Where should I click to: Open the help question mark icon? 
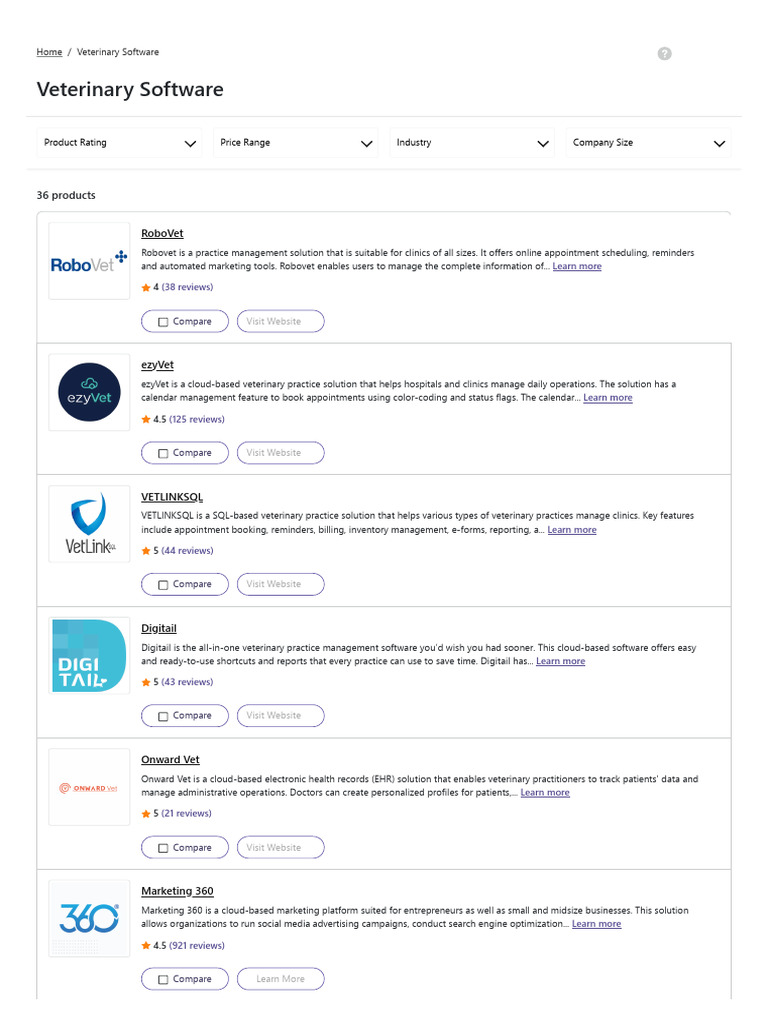[664, 54]
